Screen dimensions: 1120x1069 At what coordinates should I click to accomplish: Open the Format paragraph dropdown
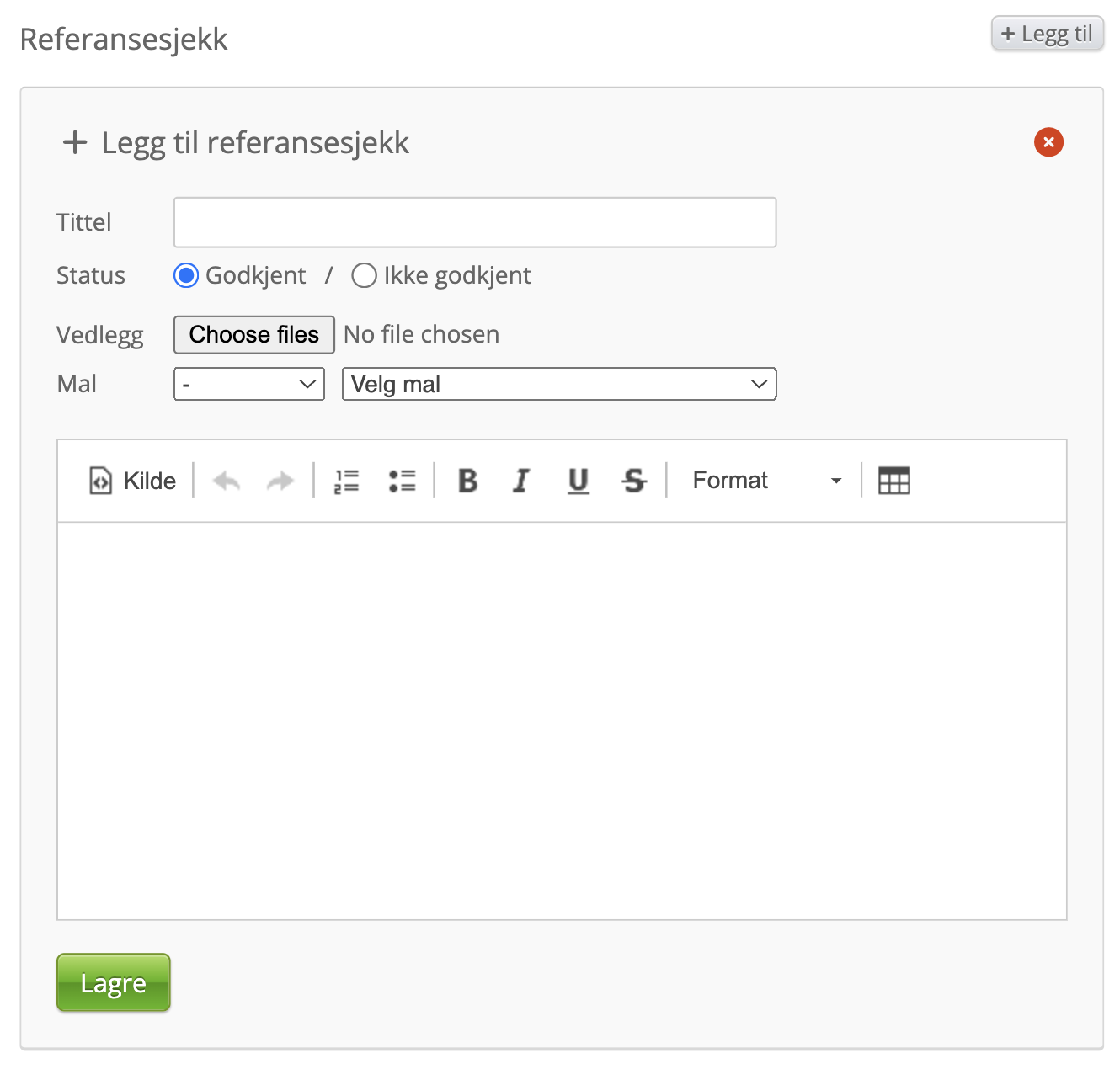tap(766, 481)
